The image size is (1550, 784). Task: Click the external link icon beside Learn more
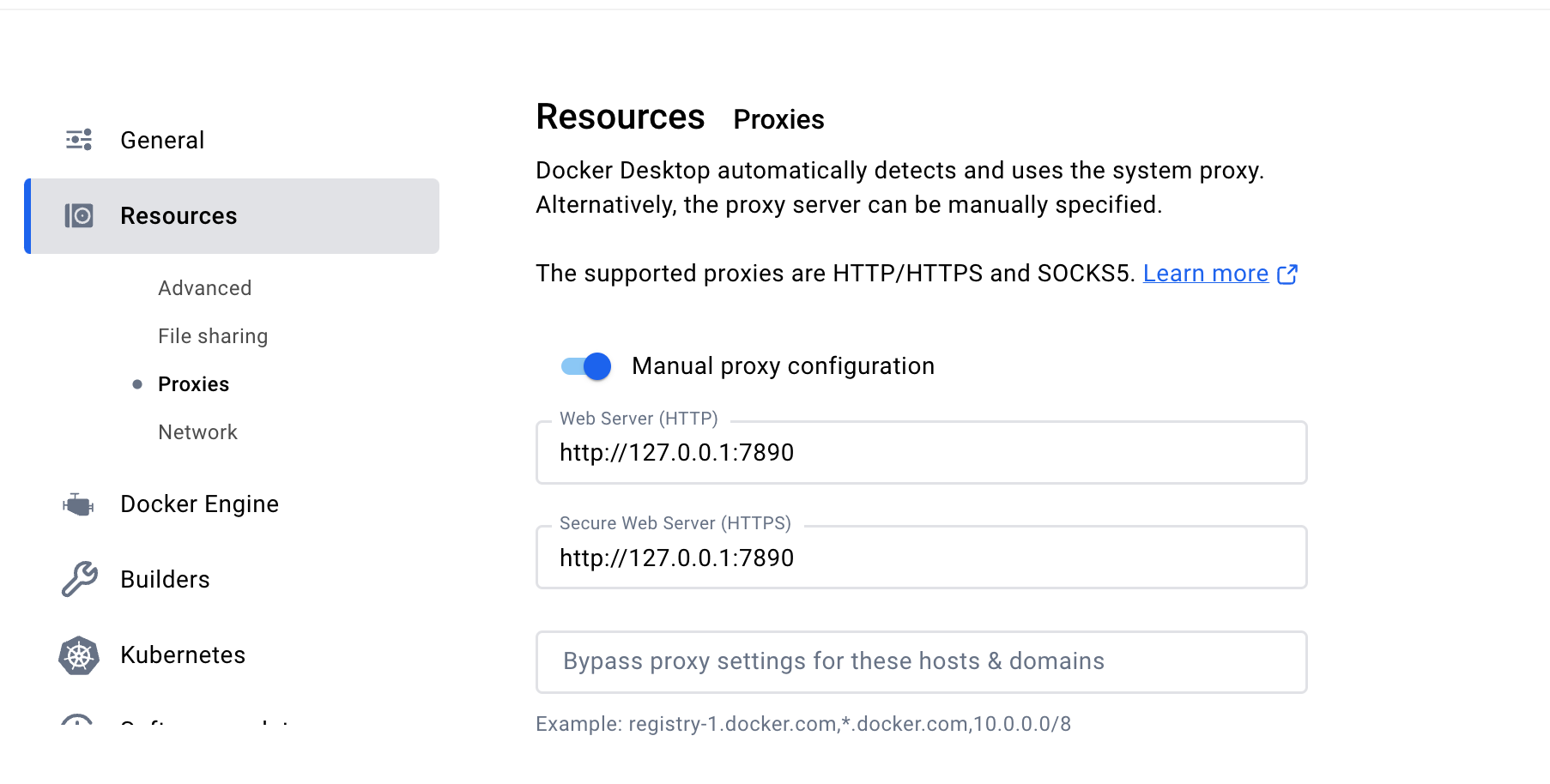click(1287, 274)
